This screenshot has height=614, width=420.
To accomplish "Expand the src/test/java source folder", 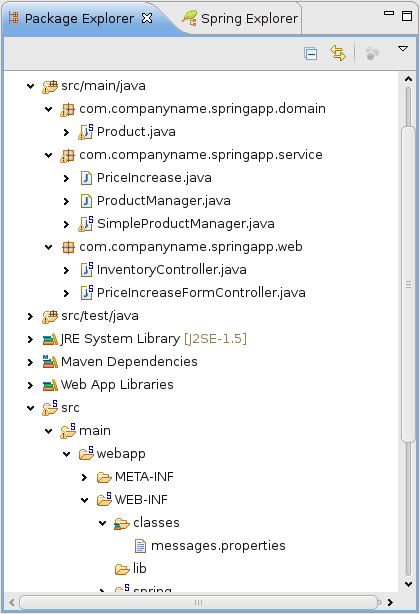I will click(31, 316).
